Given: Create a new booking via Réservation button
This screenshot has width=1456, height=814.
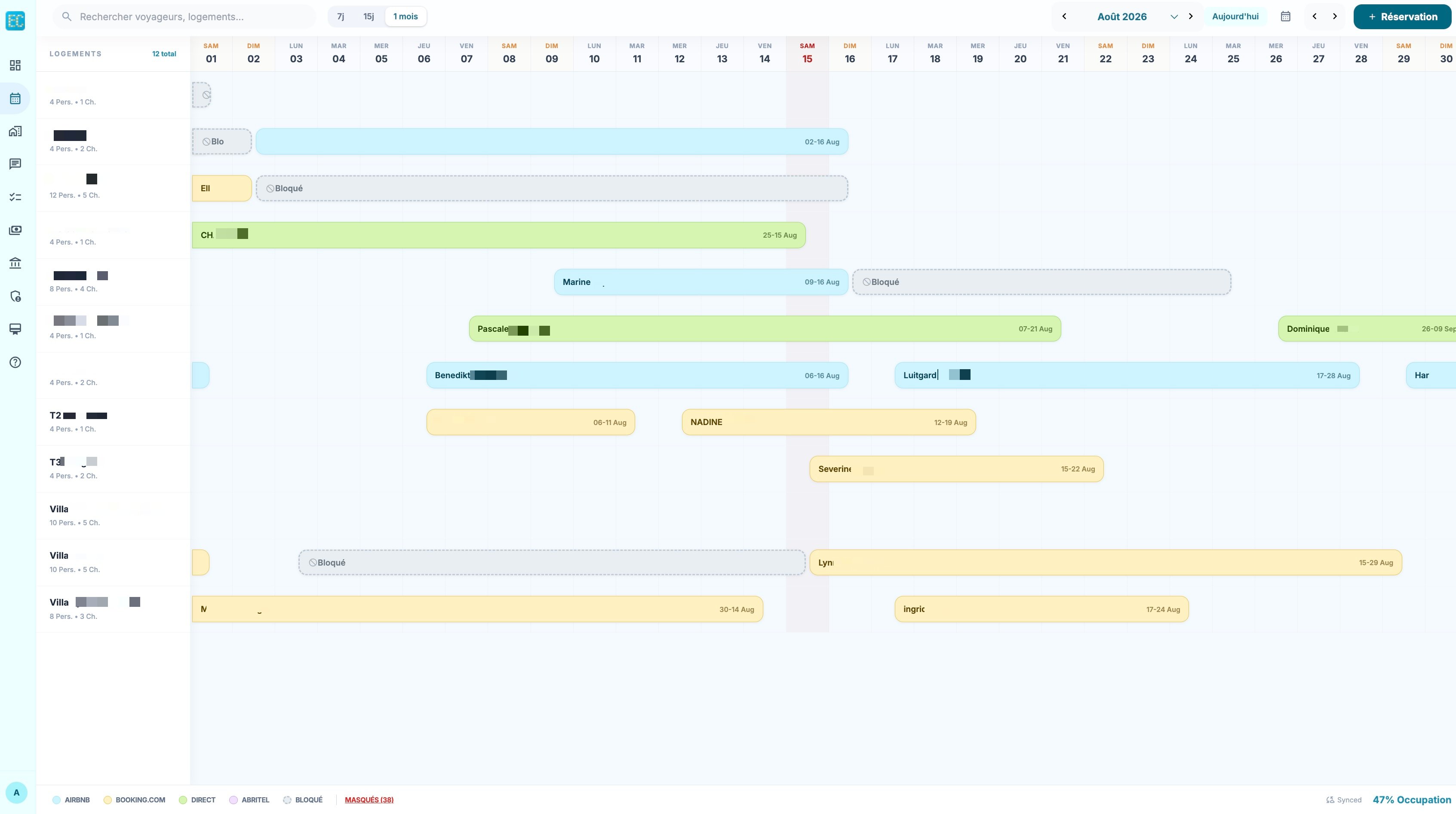Looking at the screenshot, I should [x=1404, y=16].
